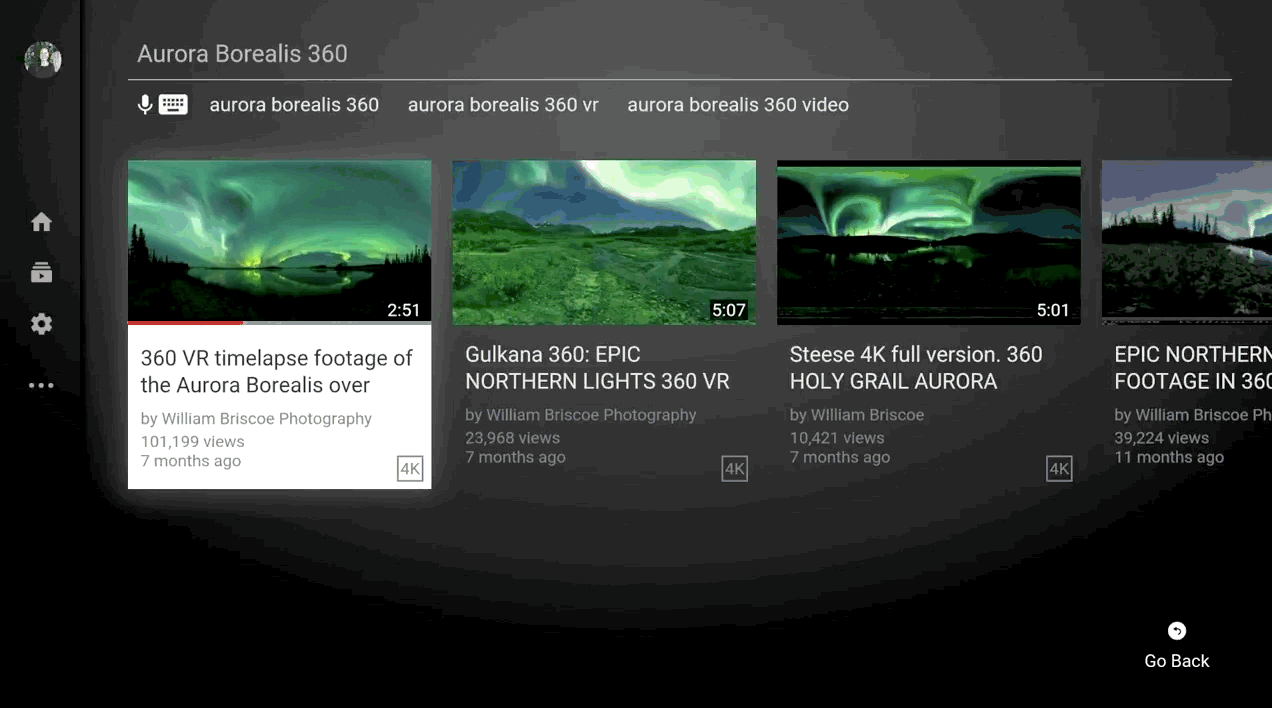Click '11 months ago' text

1169,457
